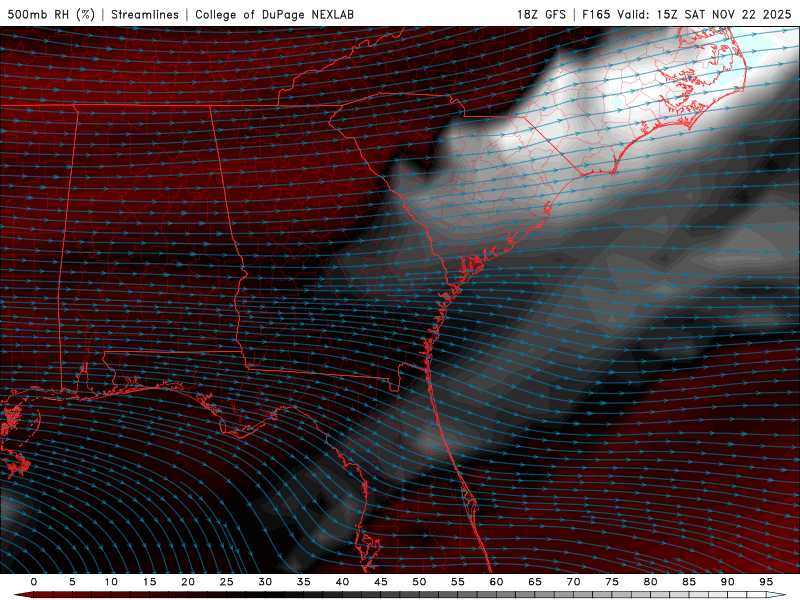Click the 'College of DuPage NEXLAB' text
The image size is (800, 600).
pos(274,14)
